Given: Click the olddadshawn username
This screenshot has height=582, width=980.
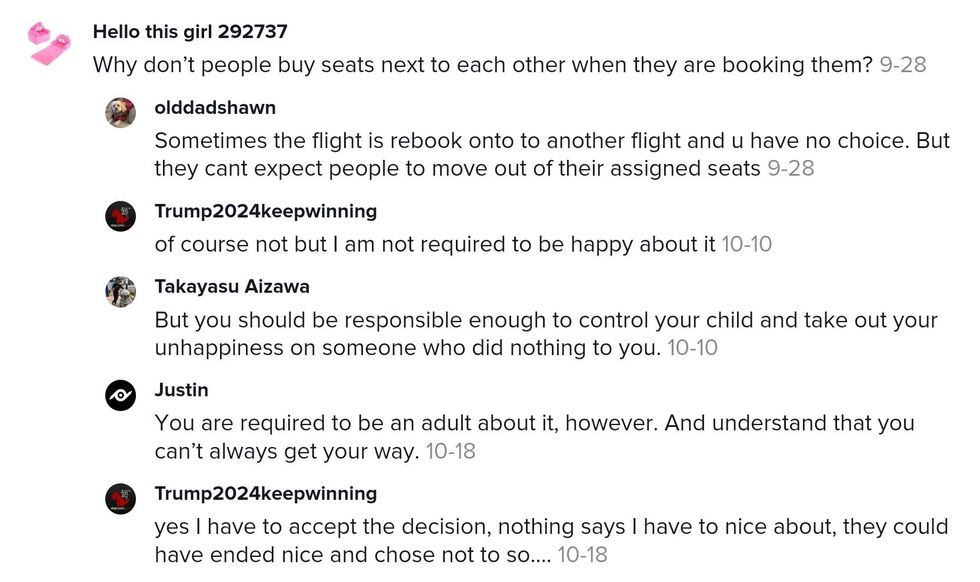Looking at the screenshot, I should coord(215,107).
